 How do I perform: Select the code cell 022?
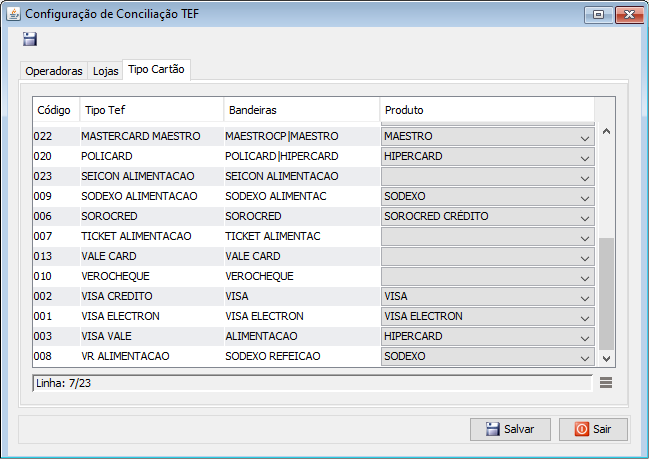point(56,136)
